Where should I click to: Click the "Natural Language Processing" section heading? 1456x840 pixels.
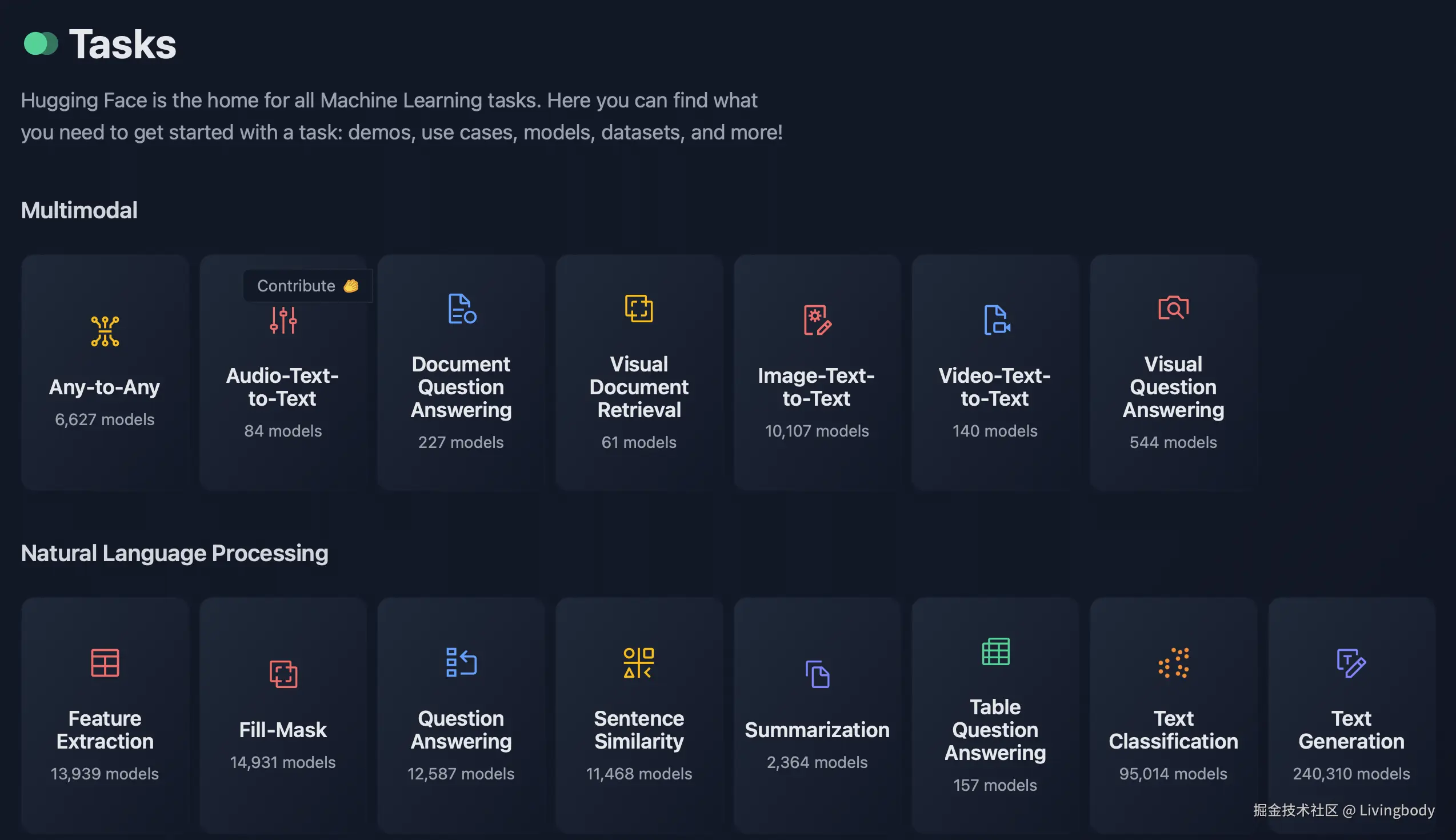point(175,553)
